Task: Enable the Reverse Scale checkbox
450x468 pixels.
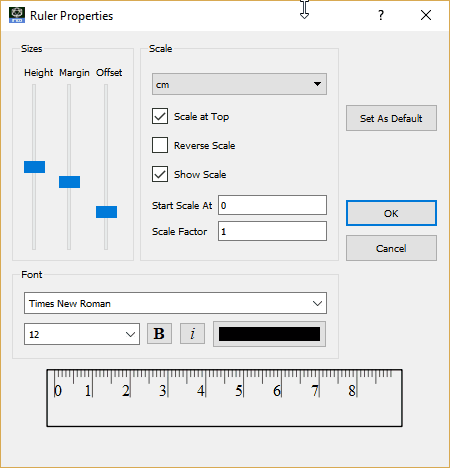Action: [x=160, y=145]
